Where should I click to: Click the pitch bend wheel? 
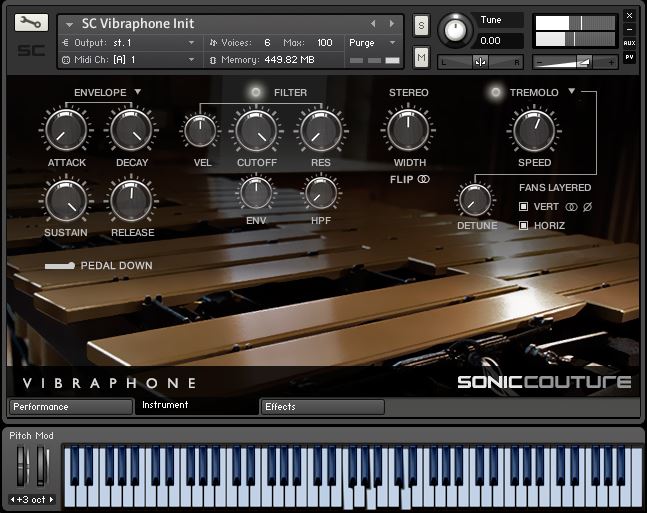(22, 466)
